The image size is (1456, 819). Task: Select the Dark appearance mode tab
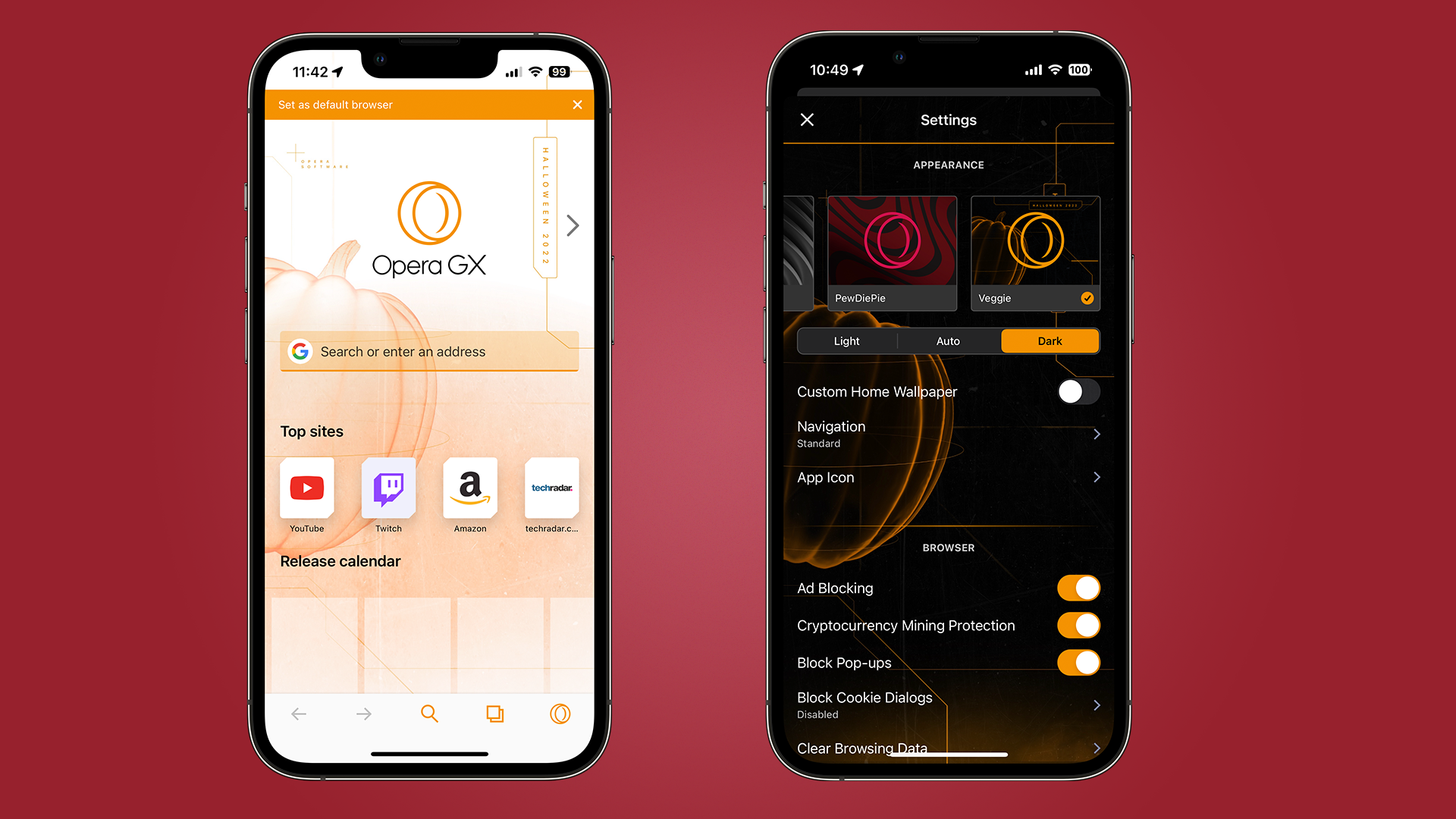(1047, 341)
